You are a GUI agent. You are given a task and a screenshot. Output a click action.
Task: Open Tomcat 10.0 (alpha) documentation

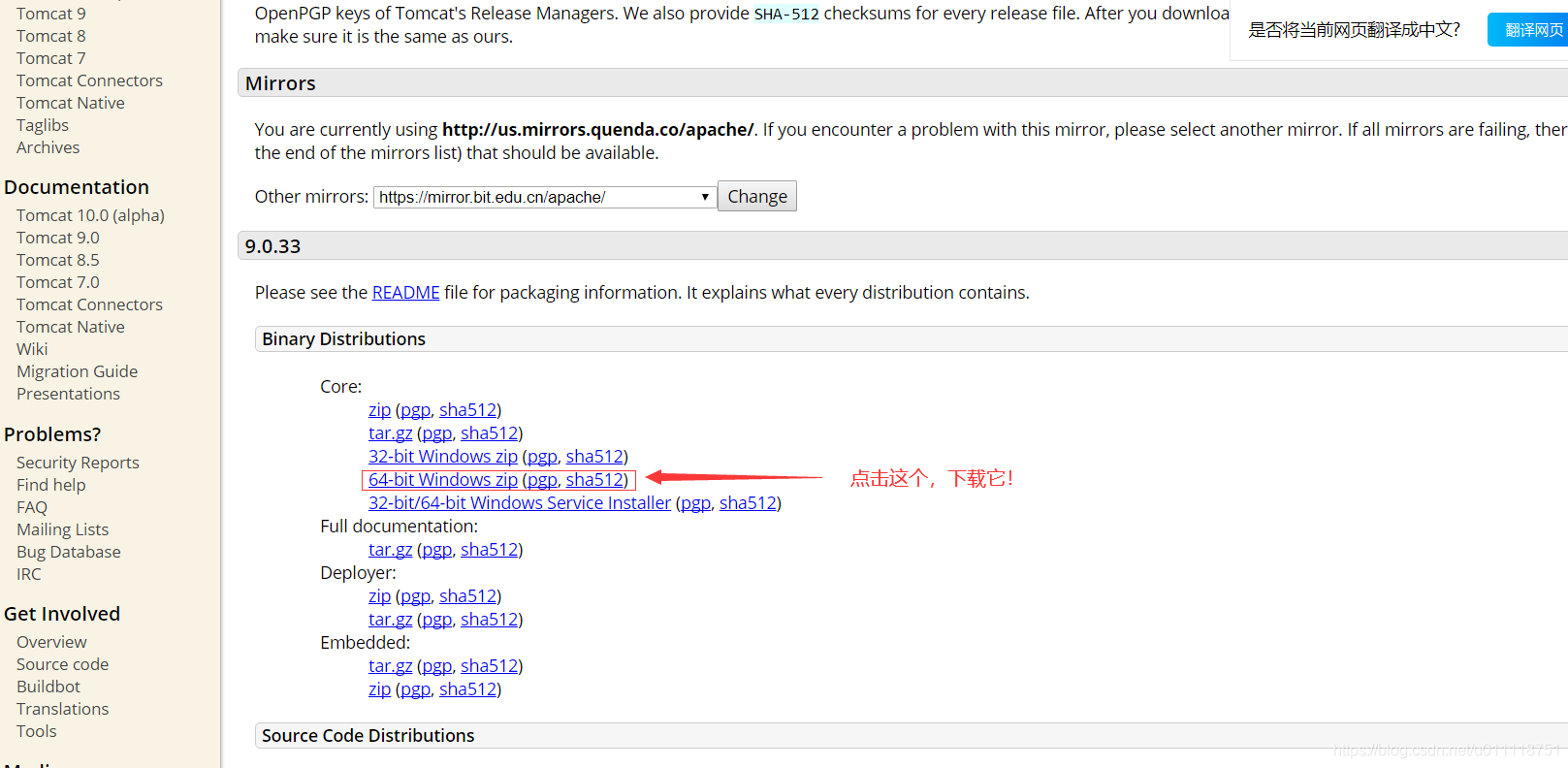click(x=90, y=215)
